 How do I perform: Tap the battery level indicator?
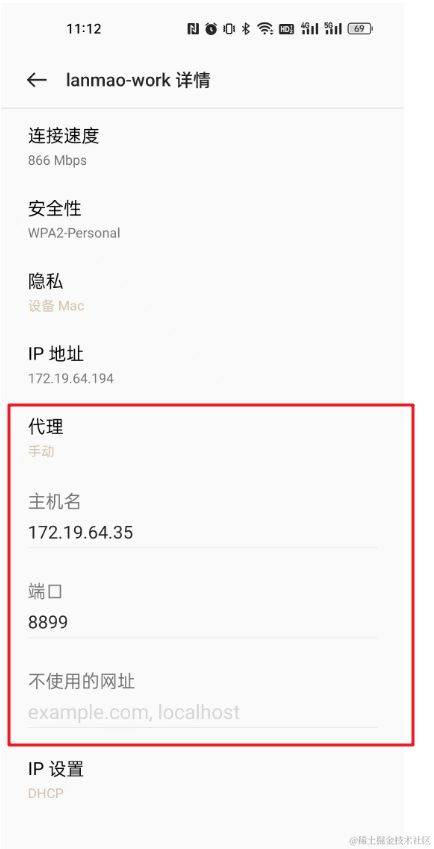(360, 29)
